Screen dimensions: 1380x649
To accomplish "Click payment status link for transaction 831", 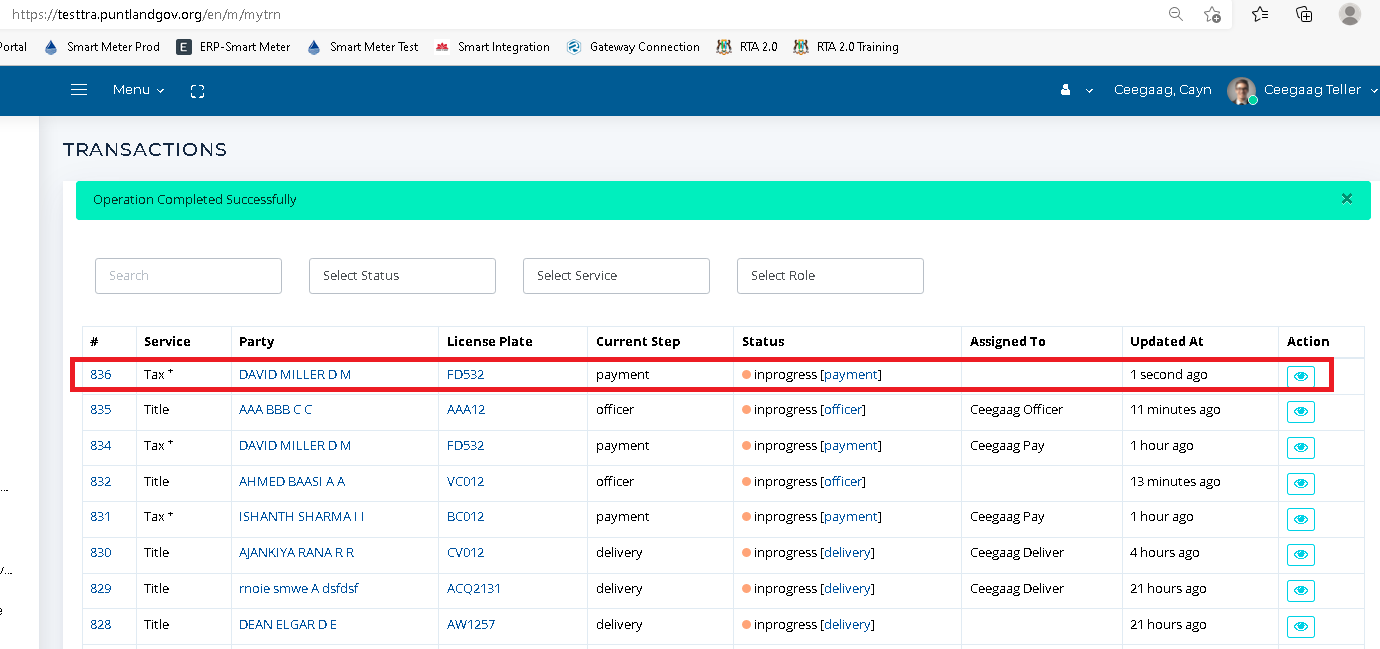I will point(851,516).
